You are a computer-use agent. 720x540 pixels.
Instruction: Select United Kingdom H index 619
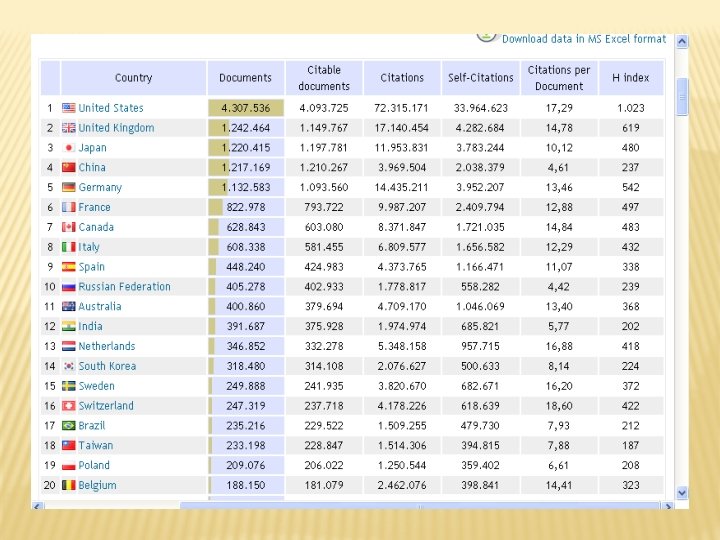point(631,128)
